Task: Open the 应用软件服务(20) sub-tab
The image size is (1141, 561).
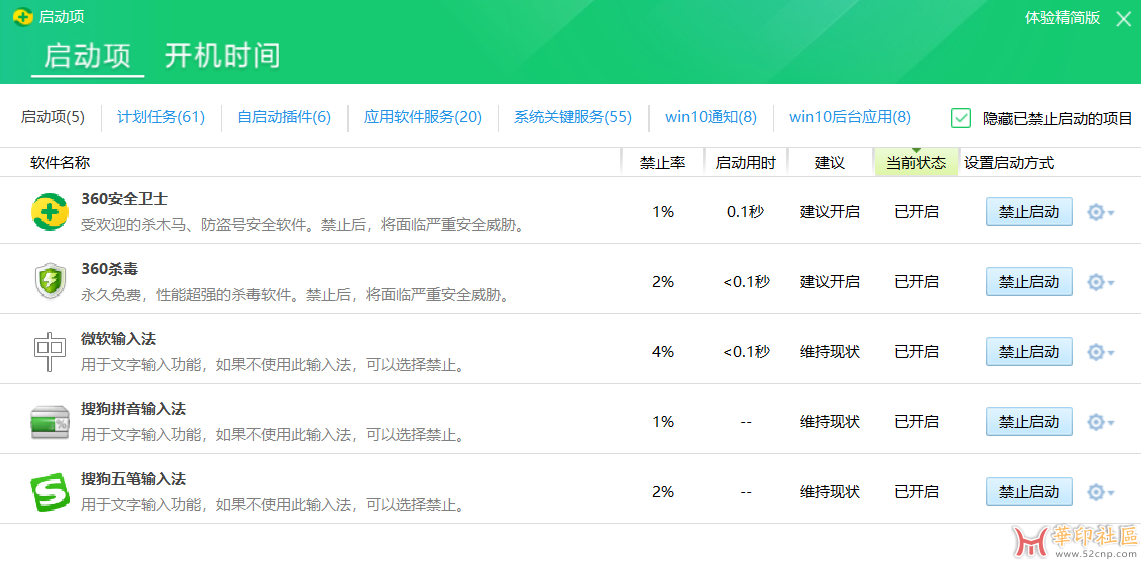Action: point(423,117)
